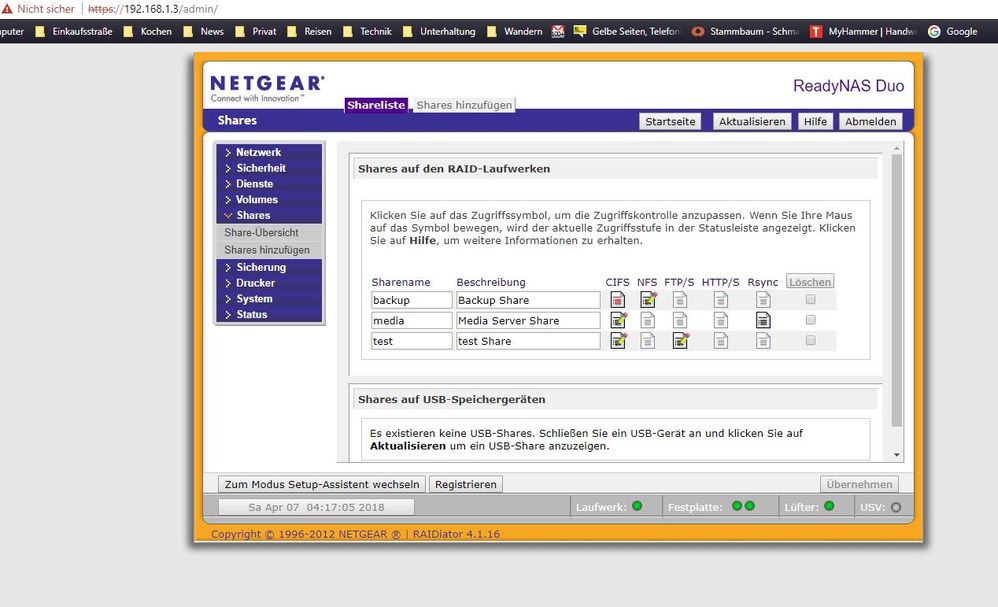This screenshot has height=607, width=998.
Task: Click the Abmelden button
Action: (x=870, y=122)
